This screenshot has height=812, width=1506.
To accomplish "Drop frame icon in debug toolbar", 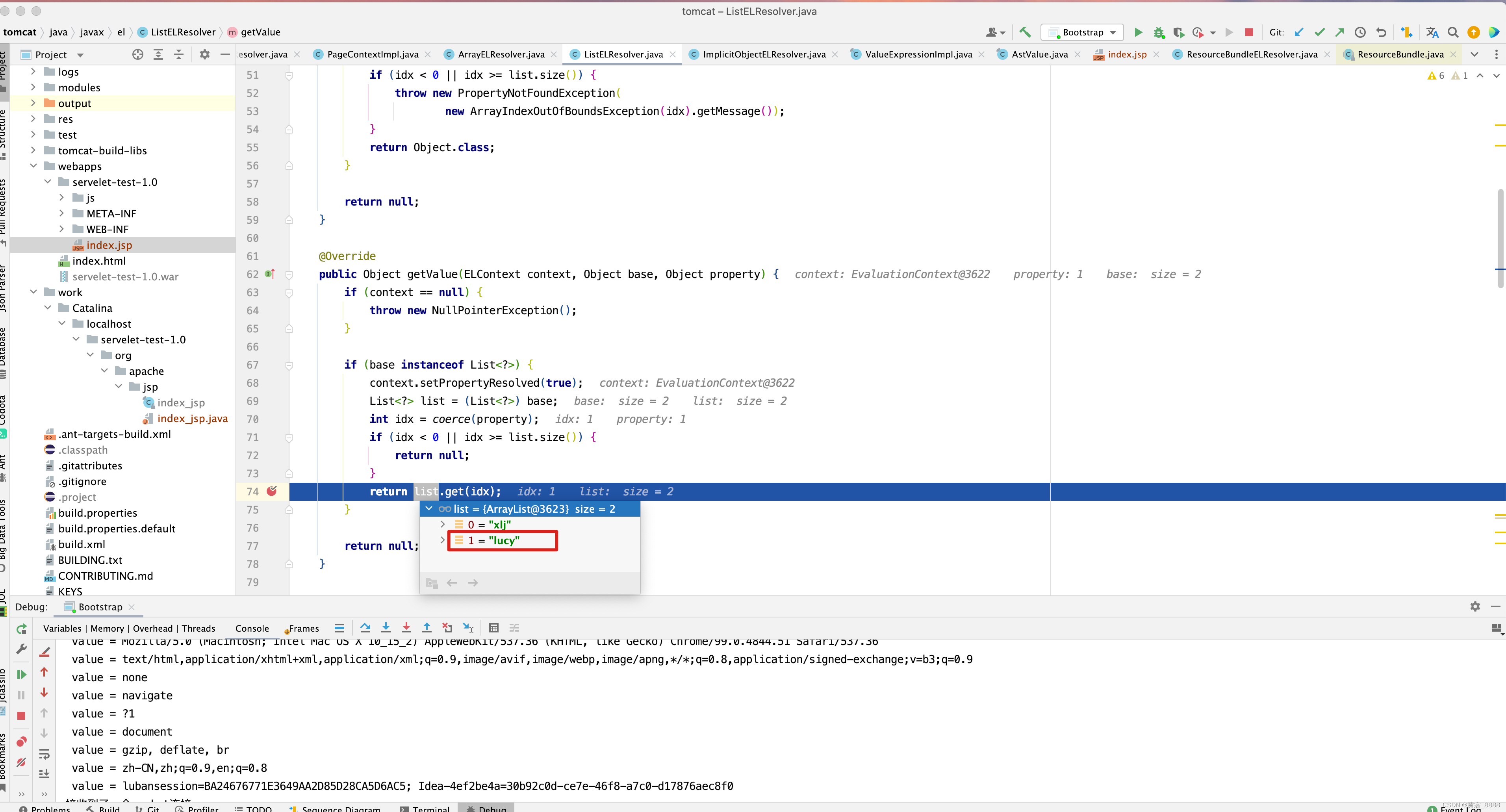I will click(447, 628).
